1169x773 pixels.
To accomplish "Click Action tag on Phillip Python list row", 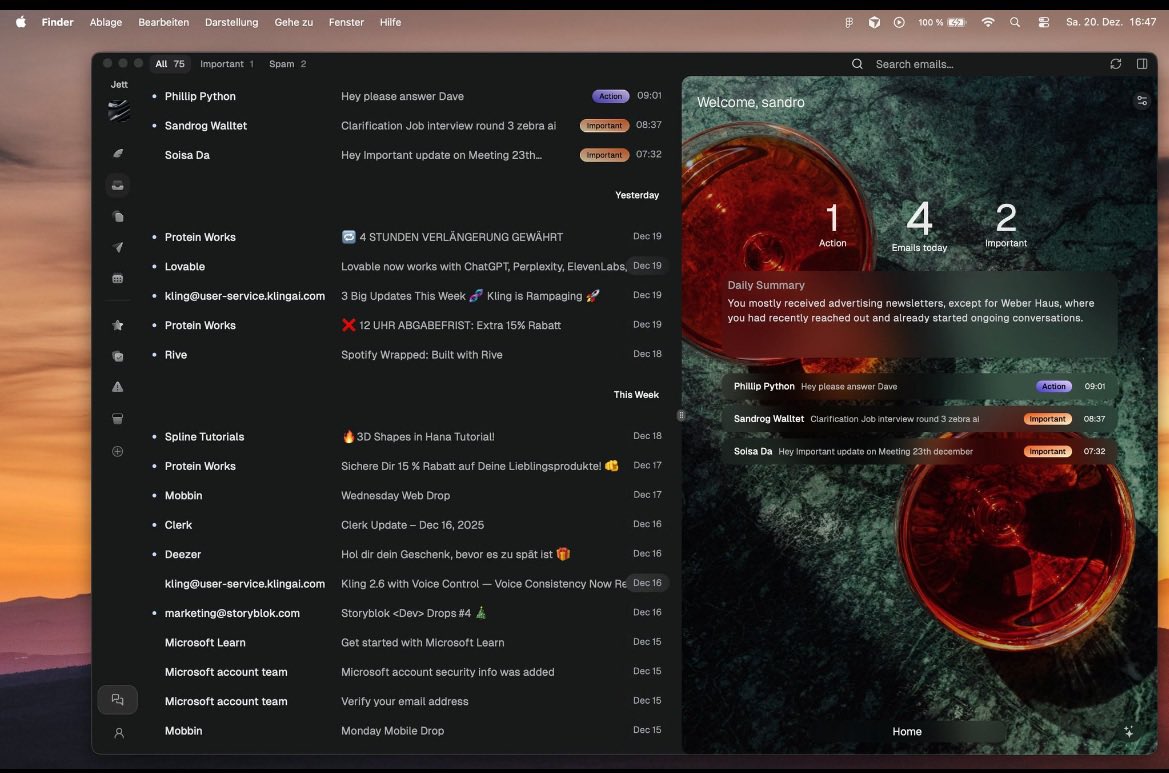I will (611, 96).
